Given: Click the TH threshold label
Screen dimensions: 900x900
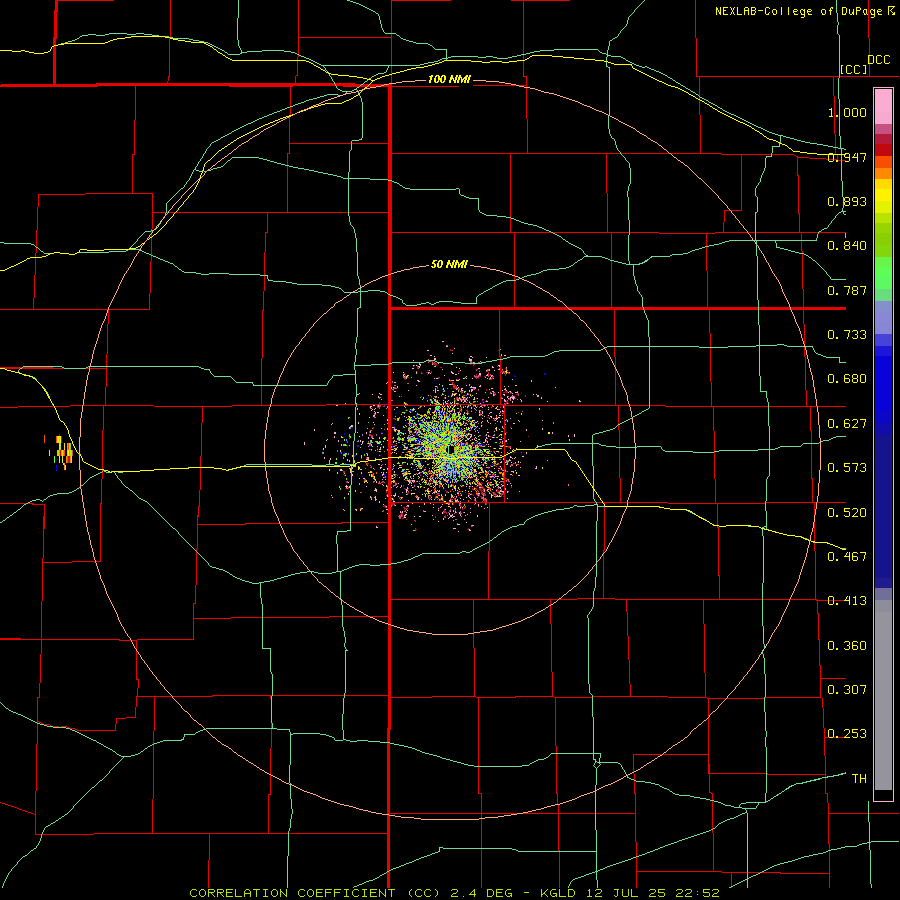Looking at the screenshot, I should click(x=859, y=779).
